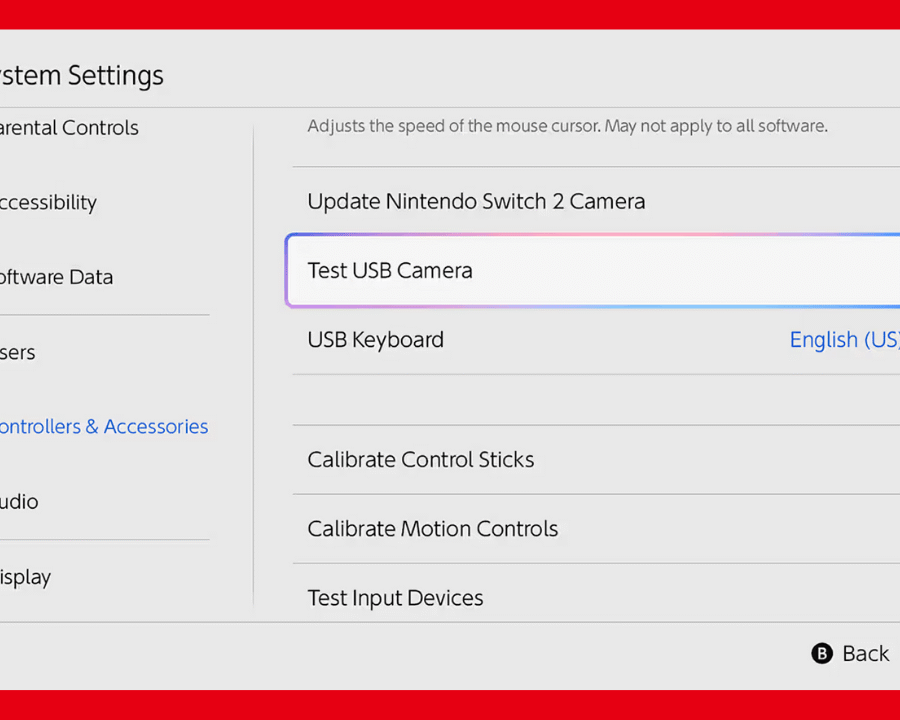
Task: Open the Audio settings category
Action: 19,502
